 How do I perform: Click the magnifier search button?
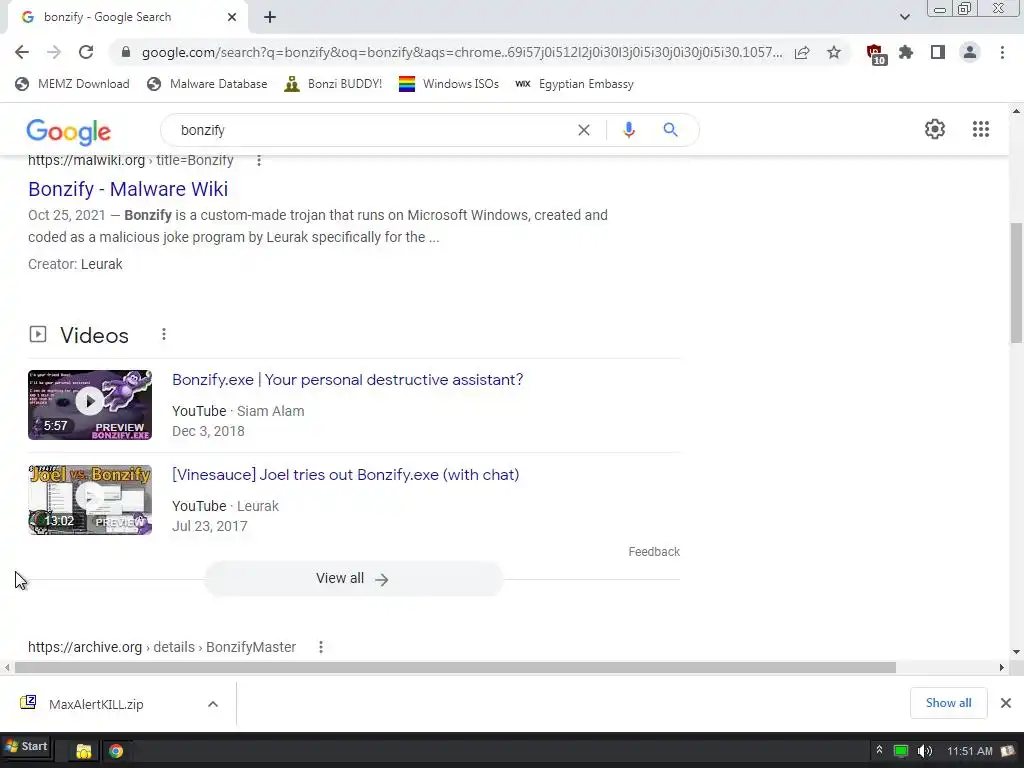[670, 130]
